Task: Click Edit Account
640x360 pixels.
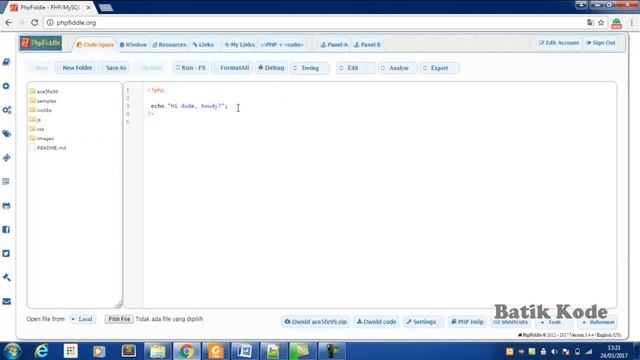Action: tap(559, 43)
